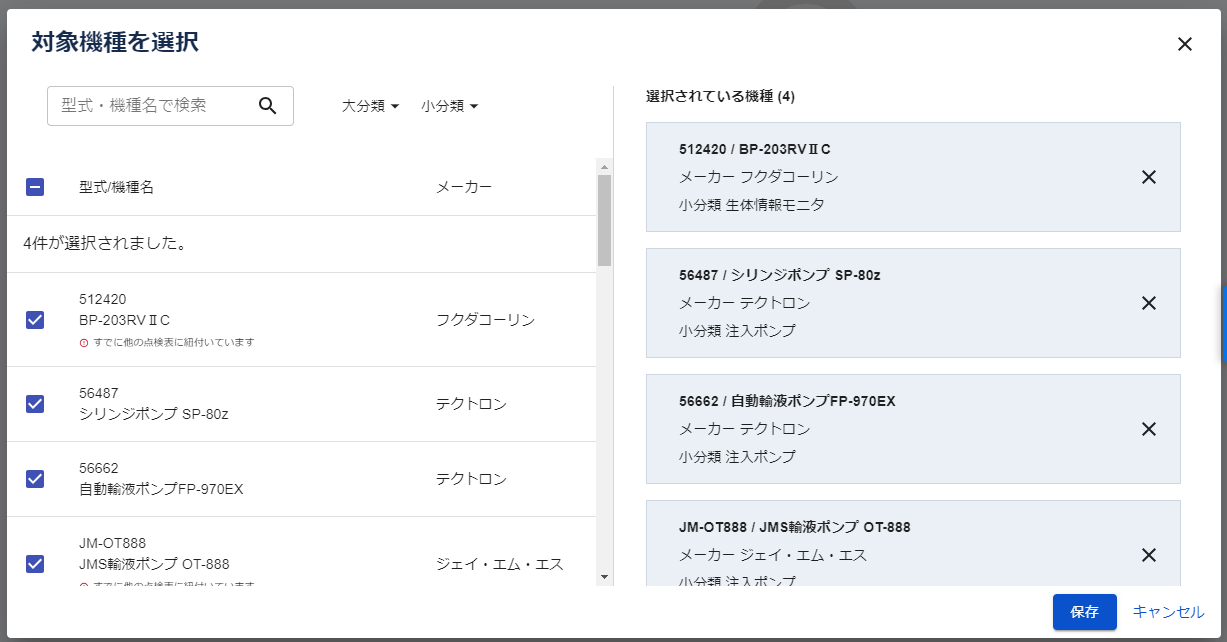This screenshot has height=642, width=1227.
Task: Click テクトロン in the 56487 row
Action: coord(471,404)
